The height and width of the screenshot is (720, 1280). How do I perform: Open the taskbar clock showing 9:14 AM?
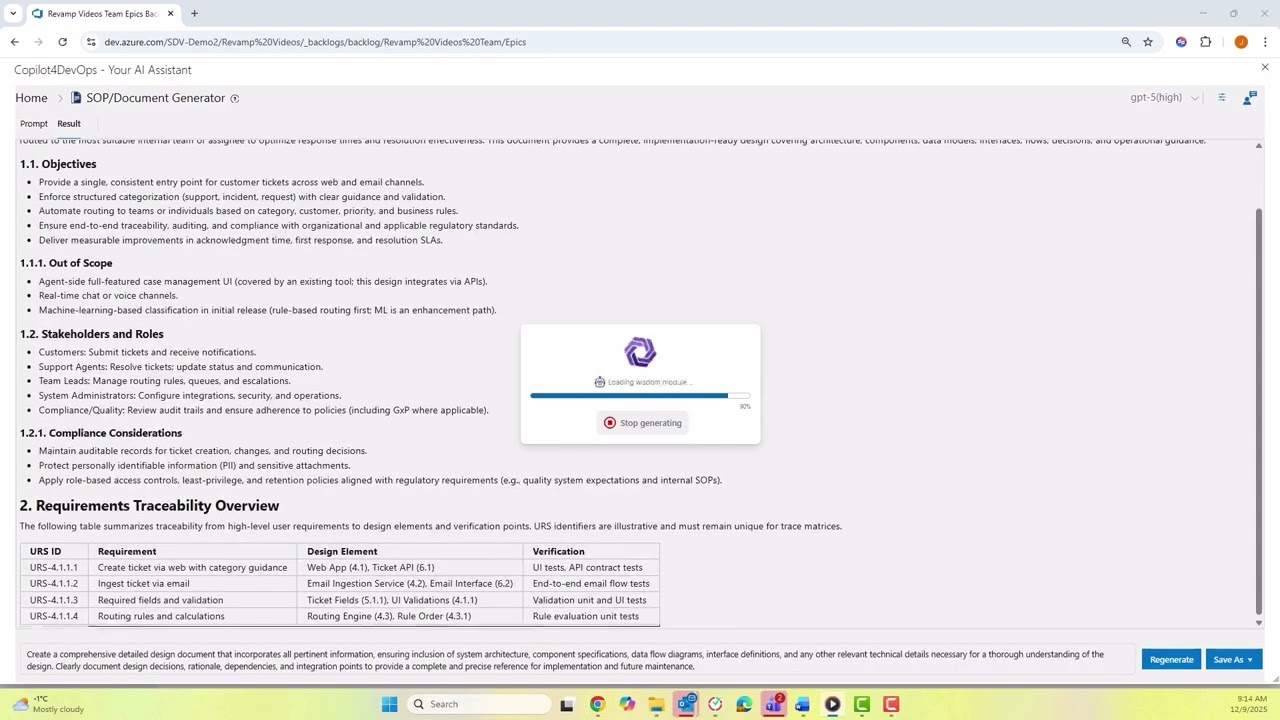coord(1251,704)
